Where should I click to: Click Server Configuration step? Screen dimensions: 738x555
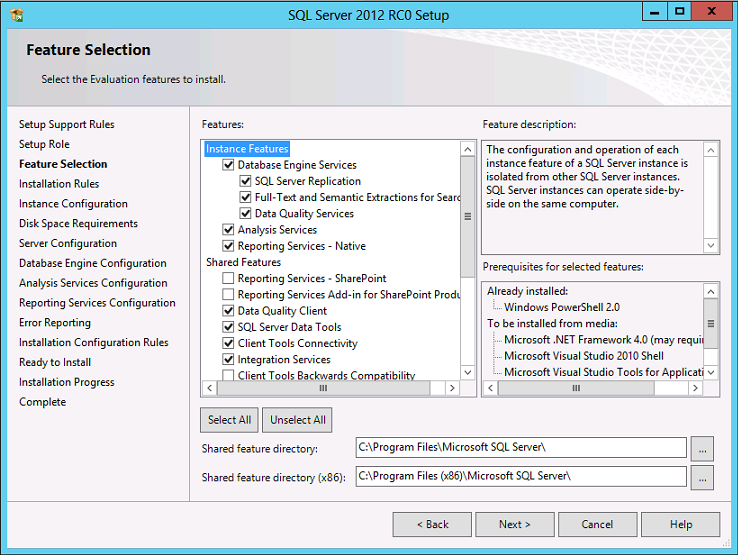pyautogui.click(x=68, y=243)
